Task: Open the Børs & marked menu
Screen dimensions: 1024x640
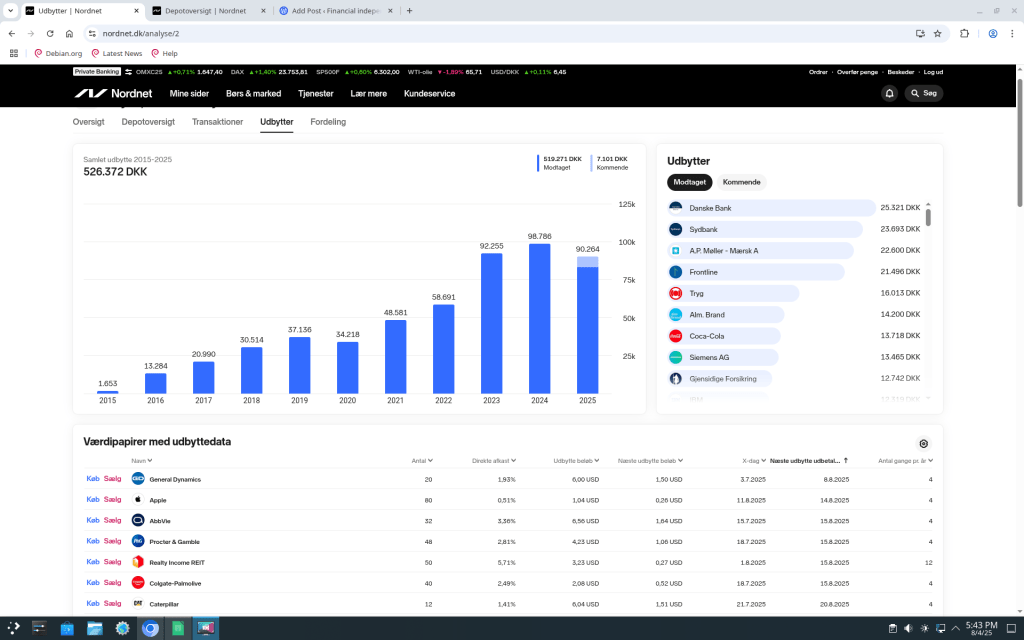Action: pyautogui.click(x=253, y=93)
